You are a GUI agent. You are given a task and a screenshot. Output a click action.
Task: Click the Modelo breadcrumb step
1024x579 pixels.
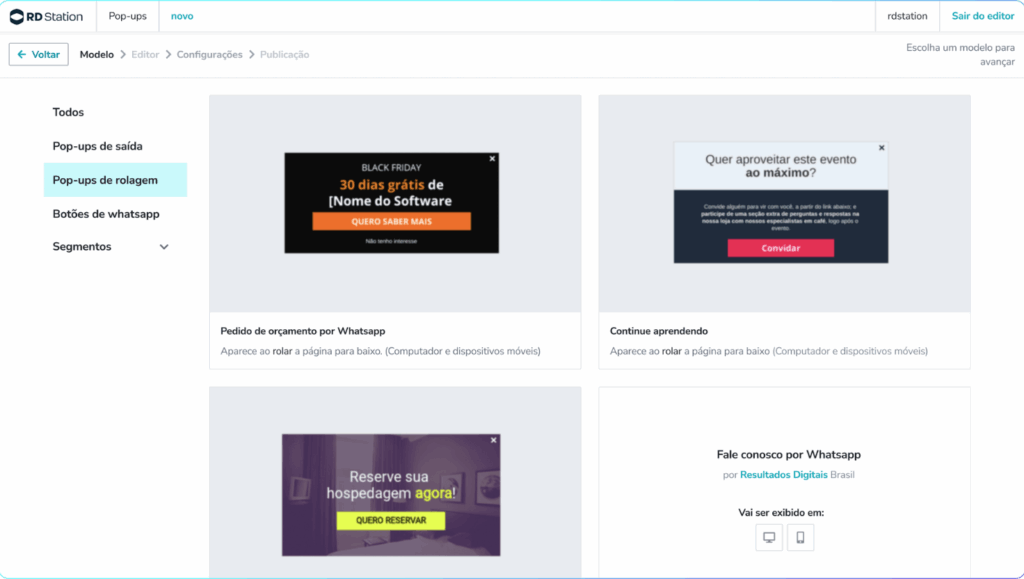97,55
